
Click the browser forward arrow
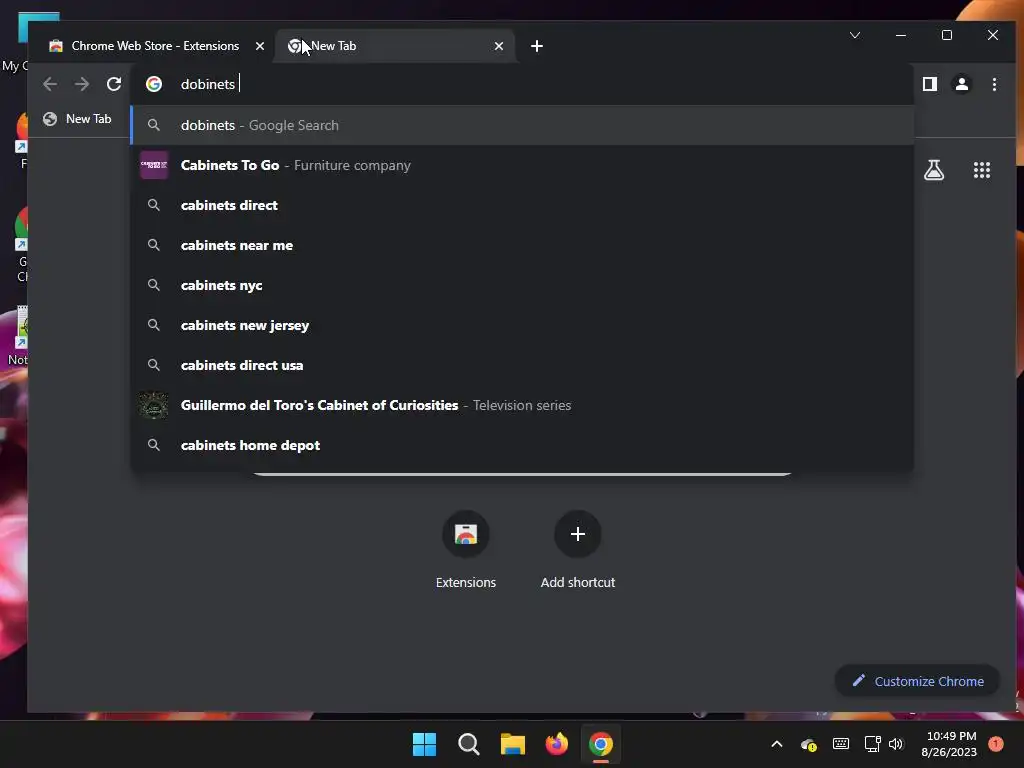click(82, 84)
